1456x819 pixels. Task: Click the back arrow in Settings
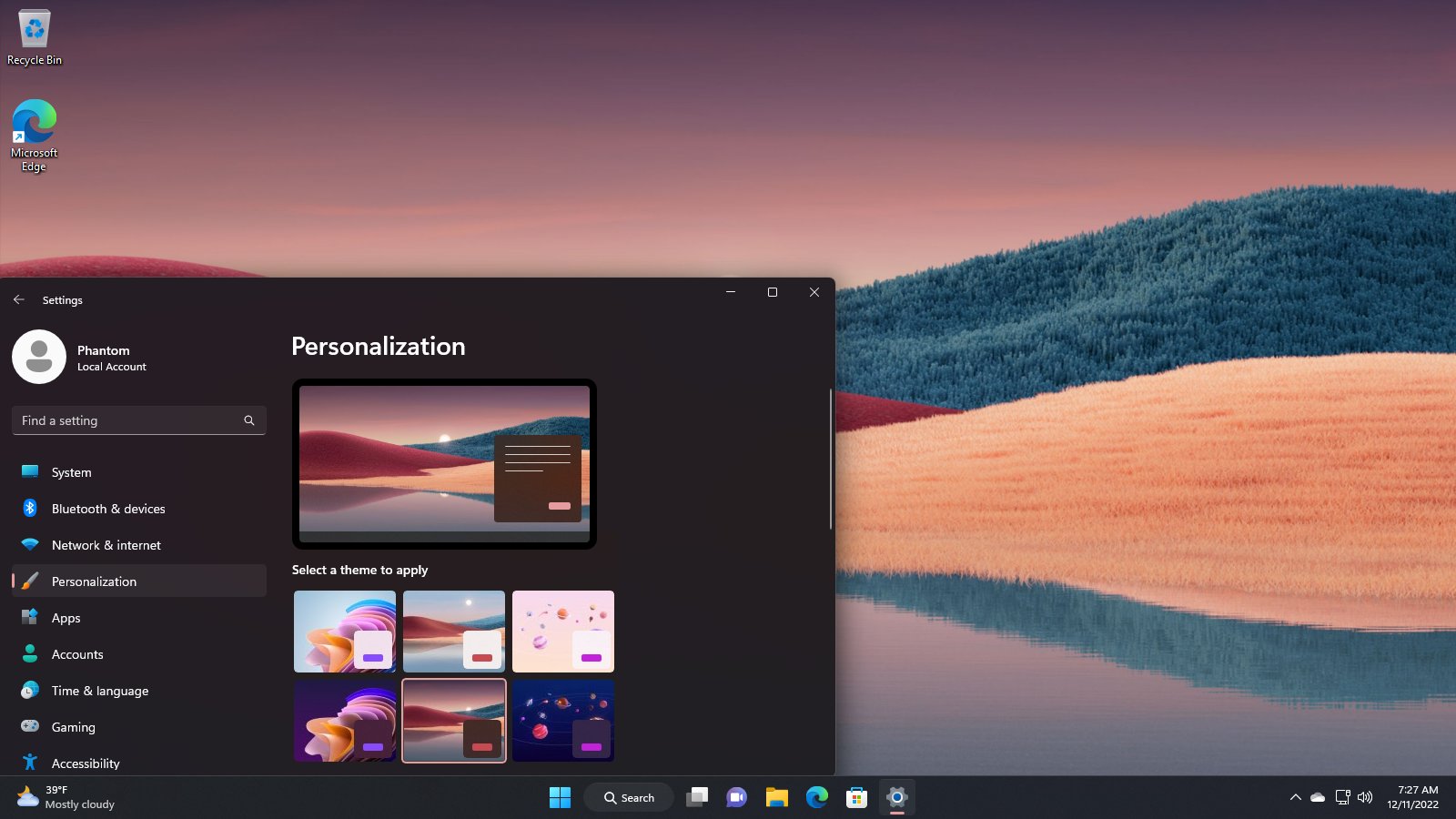(19, 299)
